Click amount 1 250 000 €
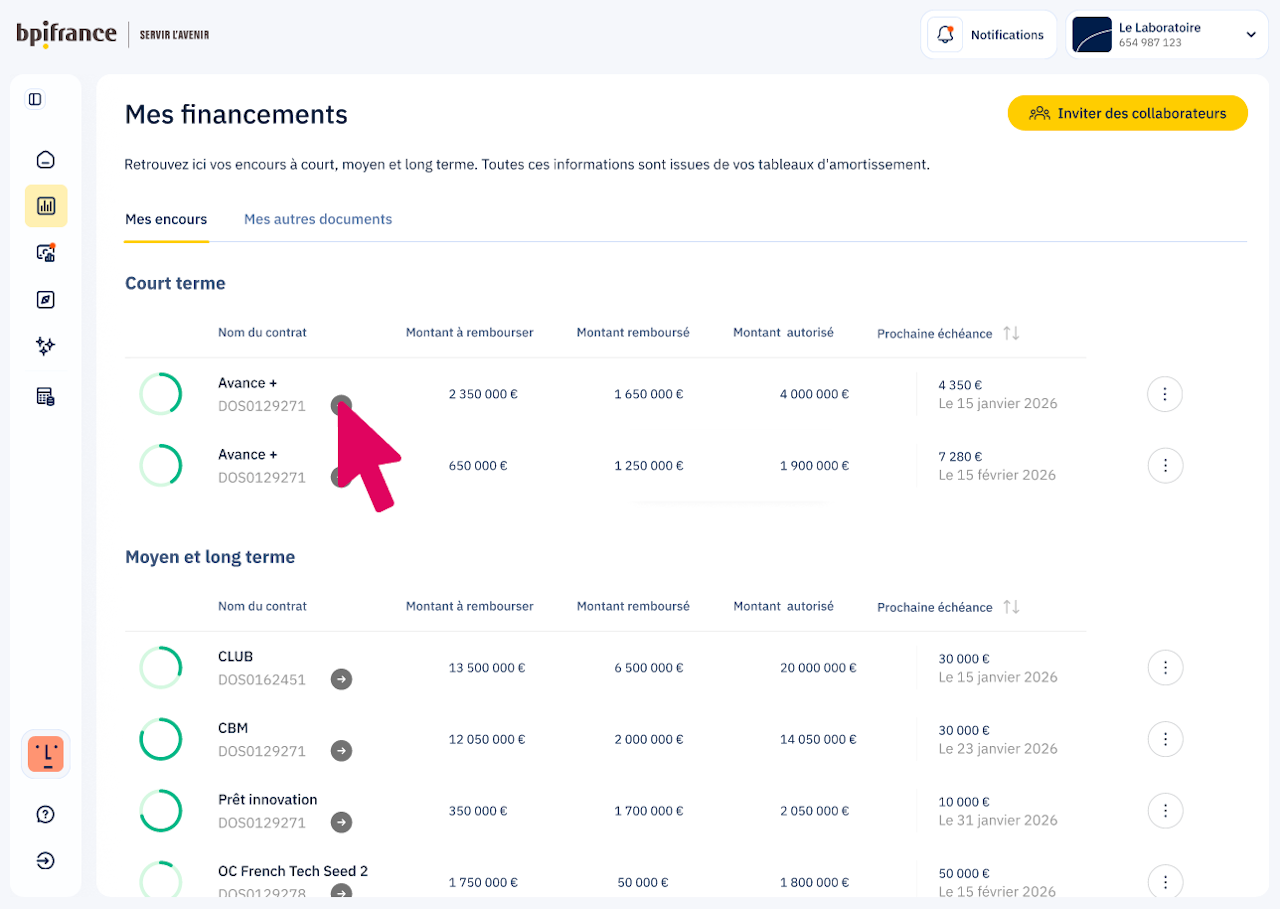 [649, 465]
